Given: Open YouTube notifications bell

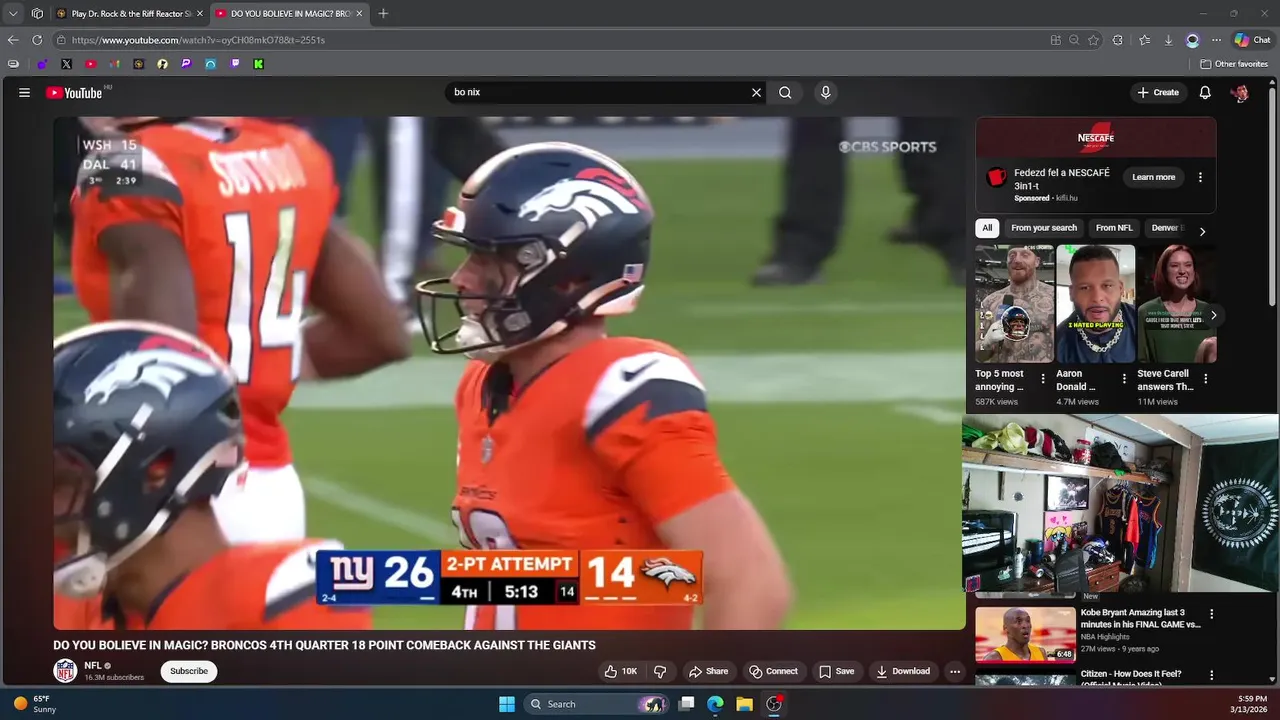Looking at the screenshot, I should point(1205,92).
